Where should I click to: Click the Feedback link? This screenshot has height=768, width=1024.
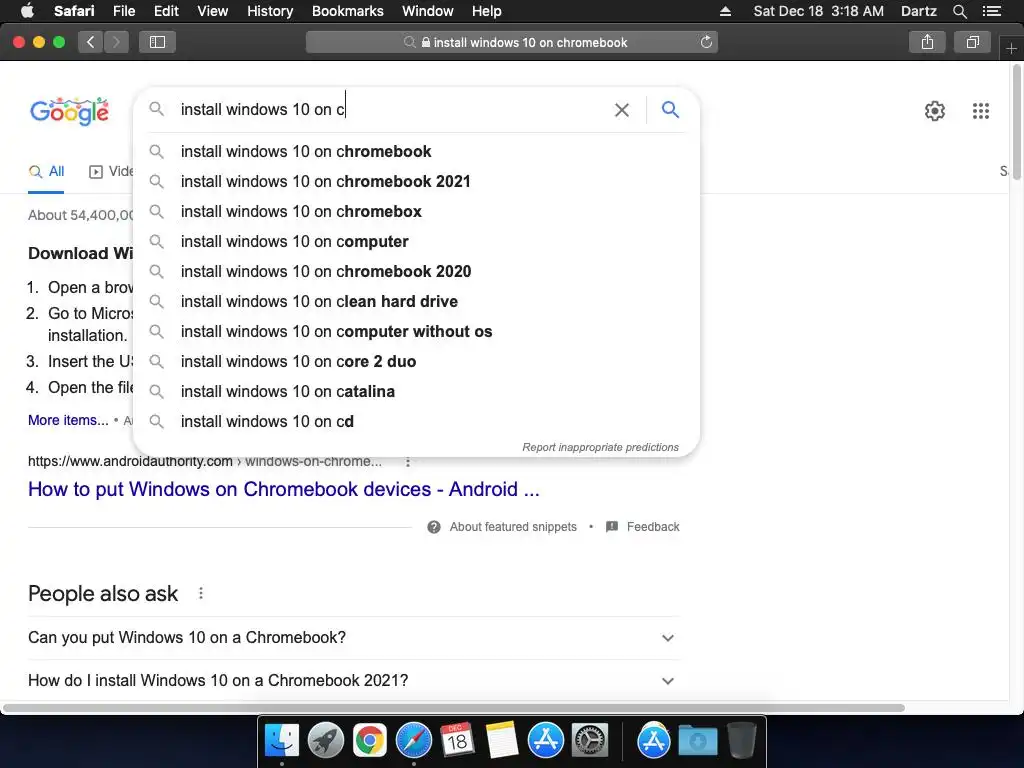pyautogui.click(x=653, y=527)
